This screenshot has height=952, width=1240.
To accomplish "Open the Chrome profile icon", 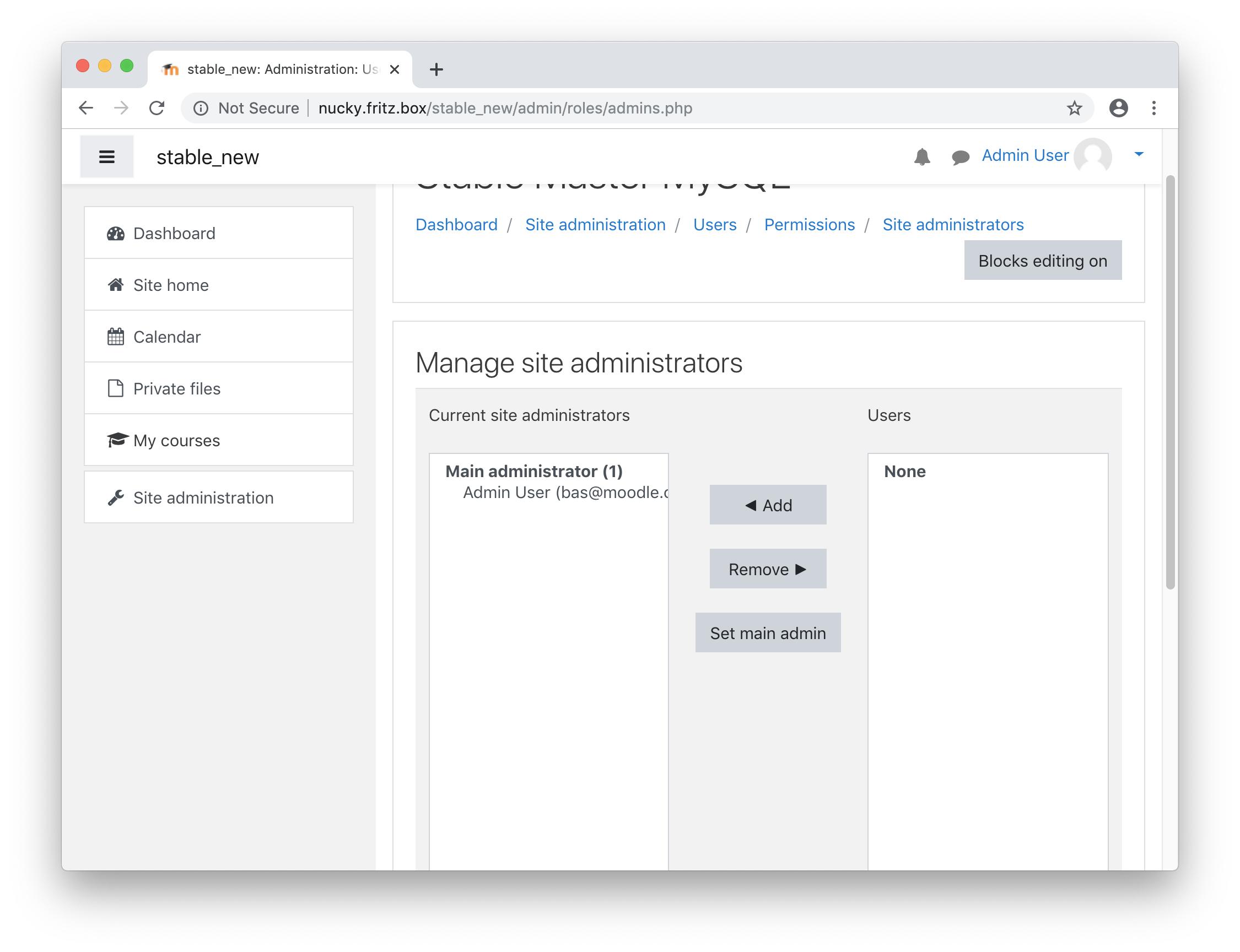I will click(1118, 107).
